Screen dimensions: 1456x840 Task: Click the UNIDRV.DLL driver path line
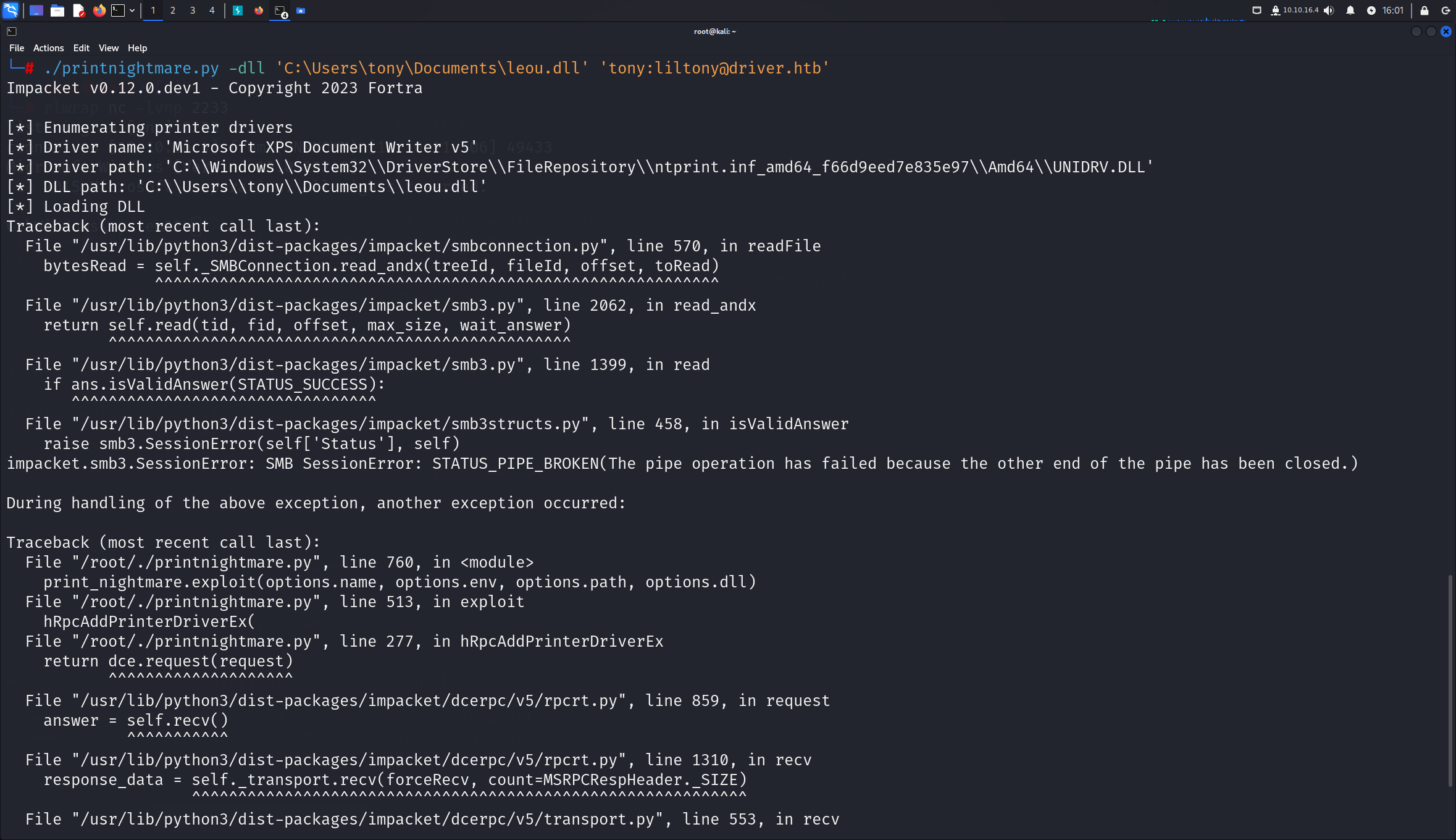(x=580, y=167)
